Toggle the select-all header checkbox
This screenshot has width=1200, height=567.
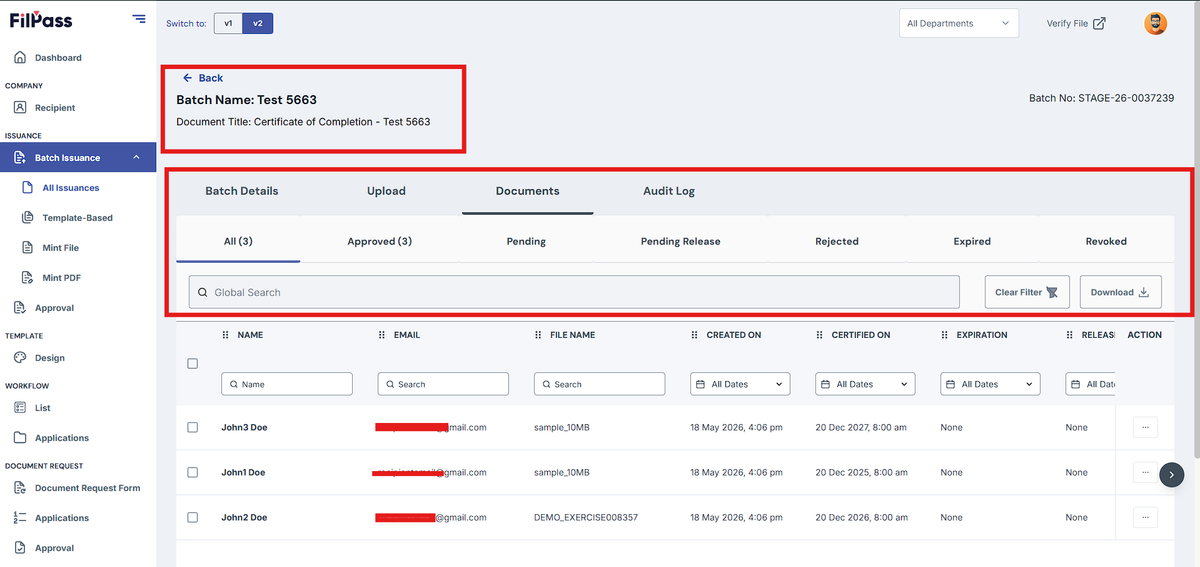pyautogui.click(x=193, y=364)
